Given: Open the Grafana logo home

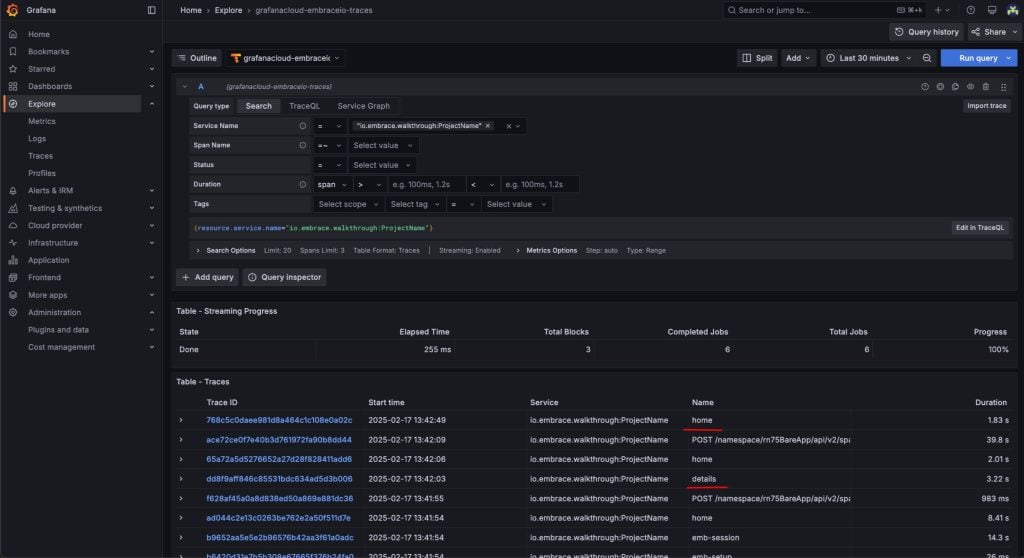Looking at the screenshot, I should click(x=12, y=10).
